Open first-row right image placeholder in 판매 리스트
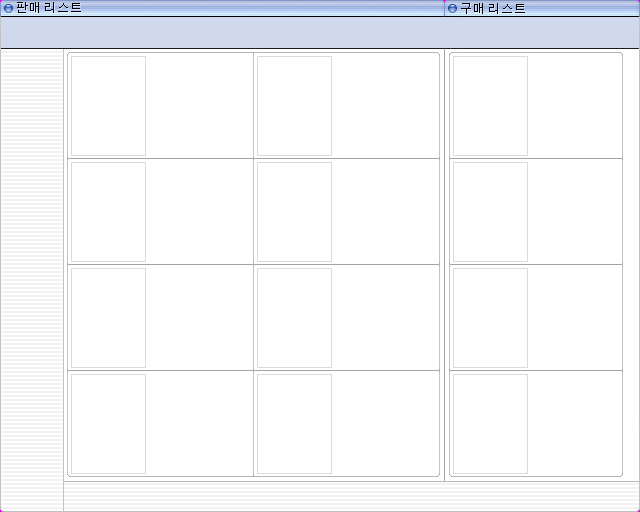Screen dimensions: 640x512 point(294,106)
